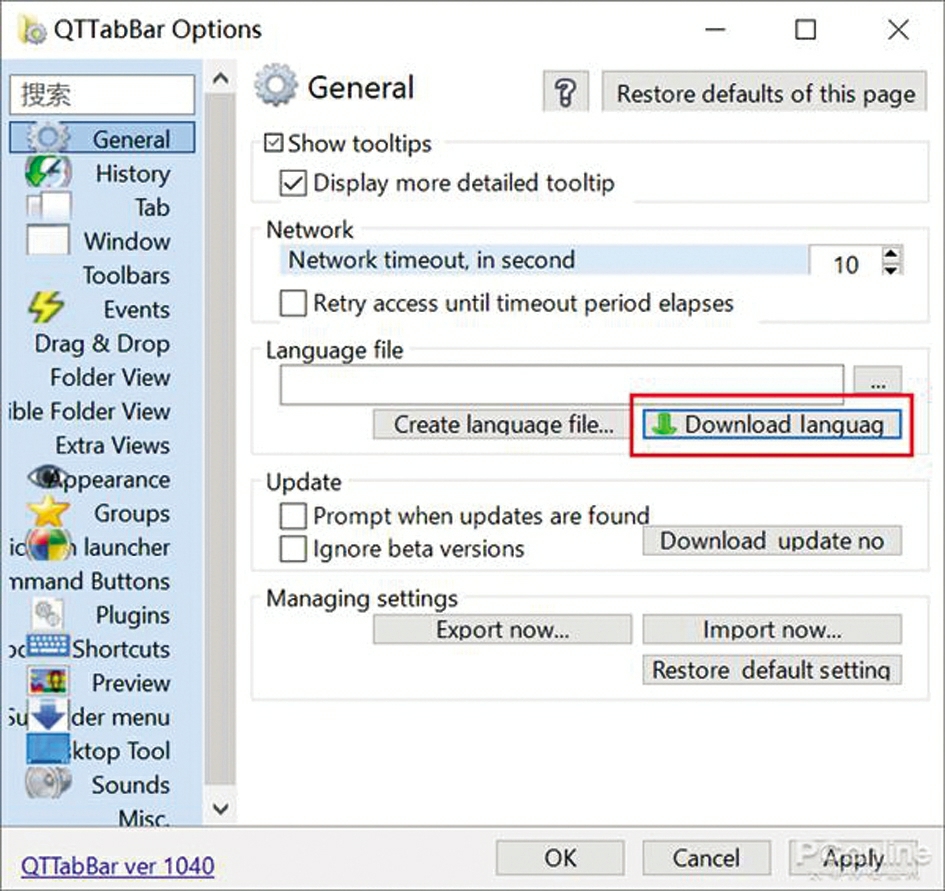The width and height of the screenshot is (945, 891).
Task: Select the Window category icon
Action: coord(48,240)
